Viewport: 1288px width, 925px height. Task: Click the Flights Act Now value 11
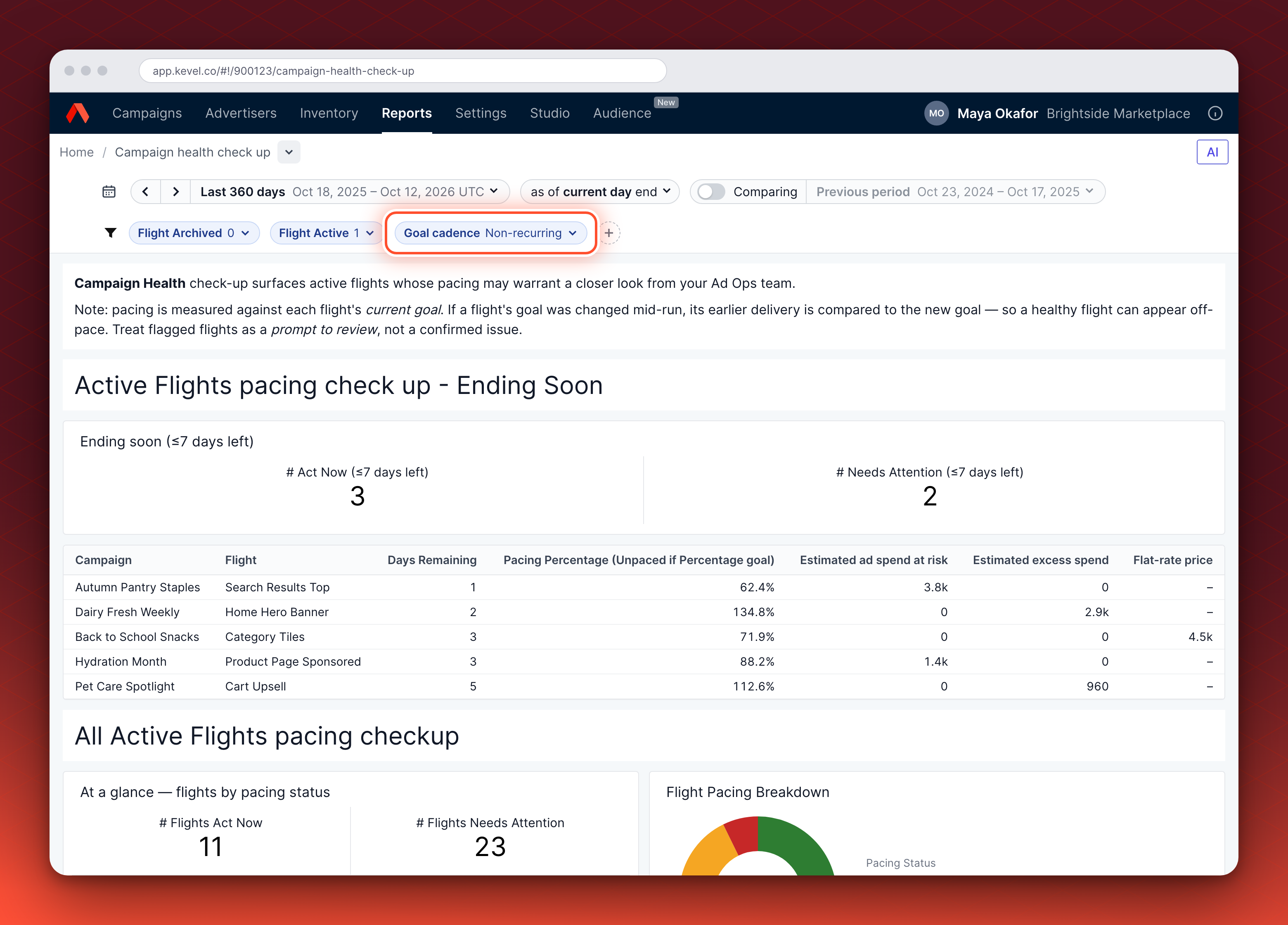tap(210, 847)
